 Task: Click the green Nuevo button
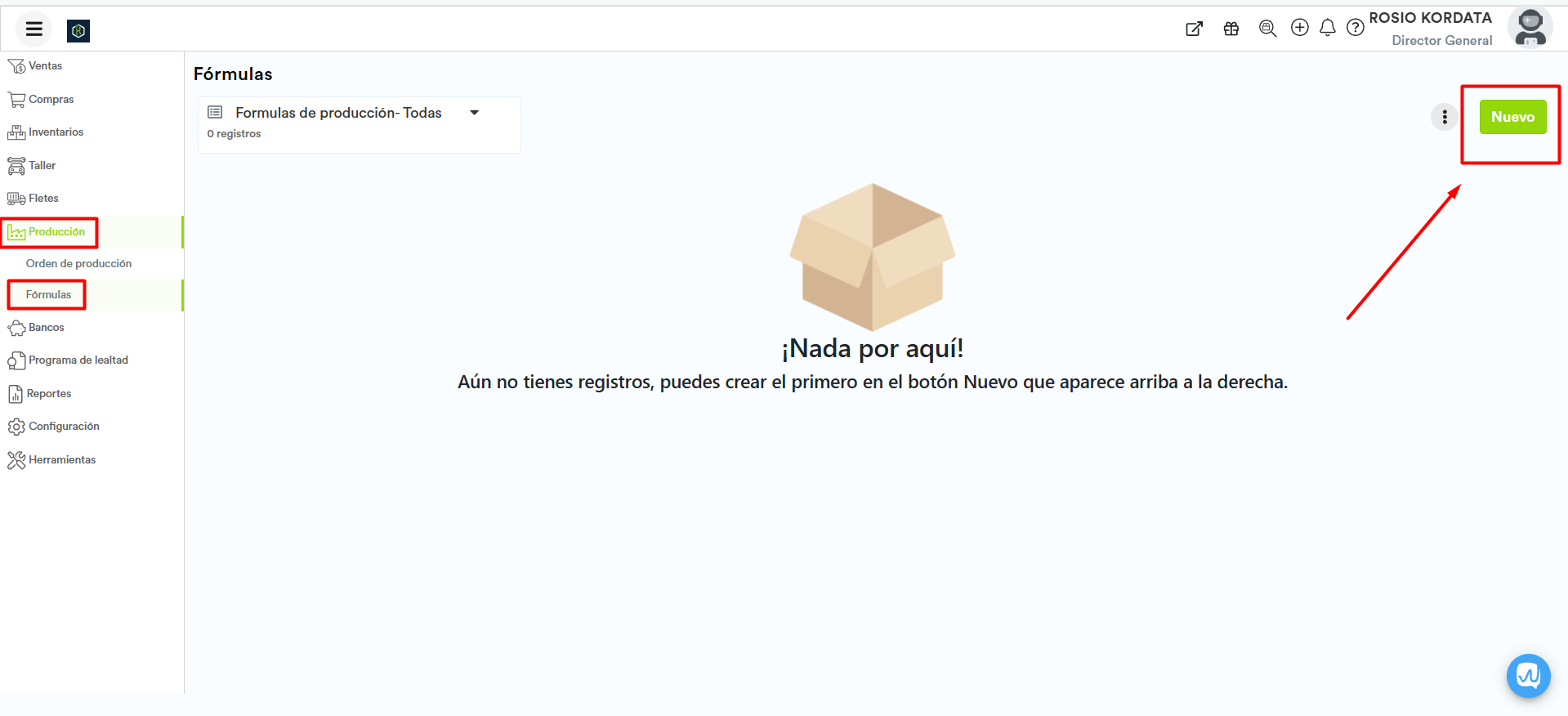(x=1512, y=117)
